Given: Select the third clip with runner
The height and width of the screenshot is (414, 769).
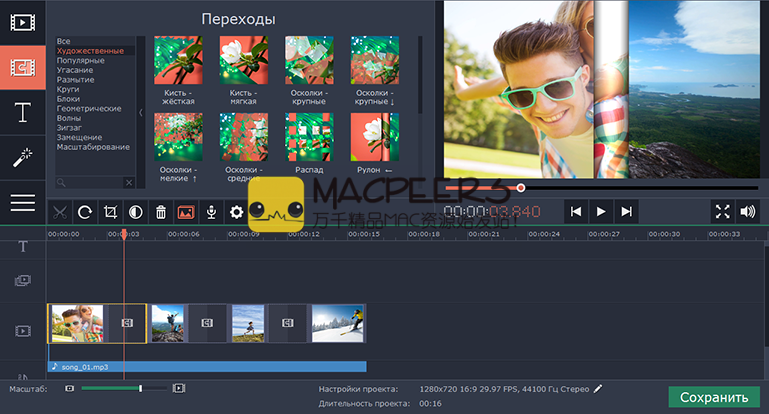Looking at the screenshot, I should [x=248, y=323].
